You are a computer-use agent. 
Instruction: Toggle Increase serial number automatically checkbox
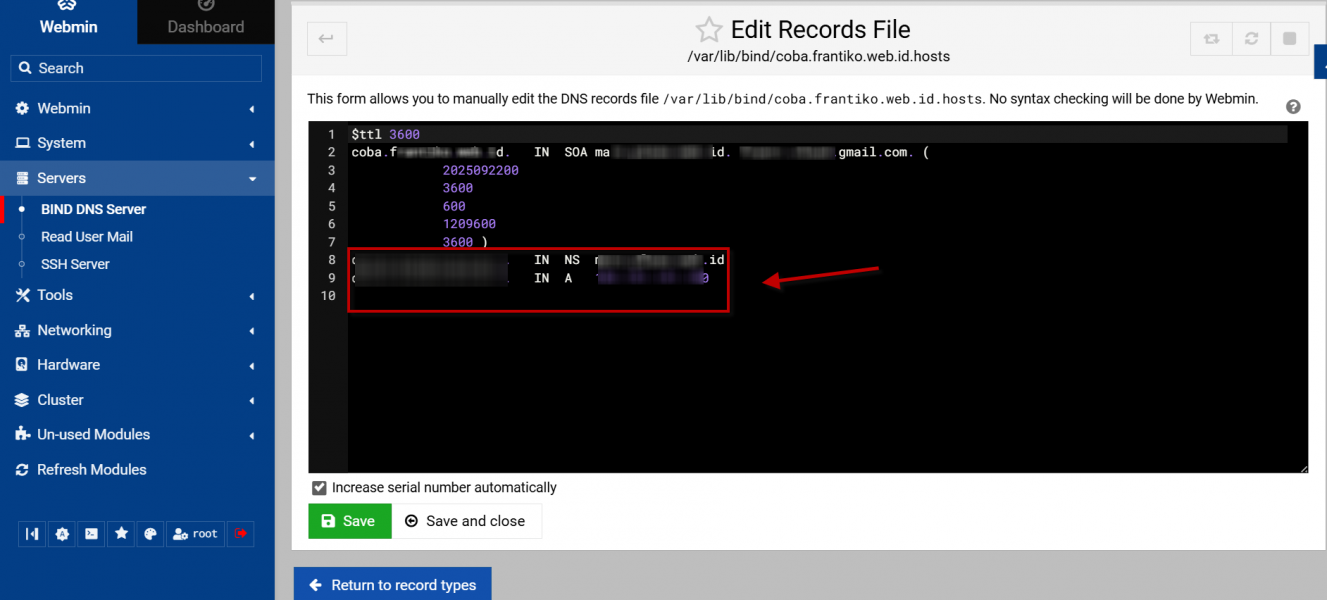point(319,488)
